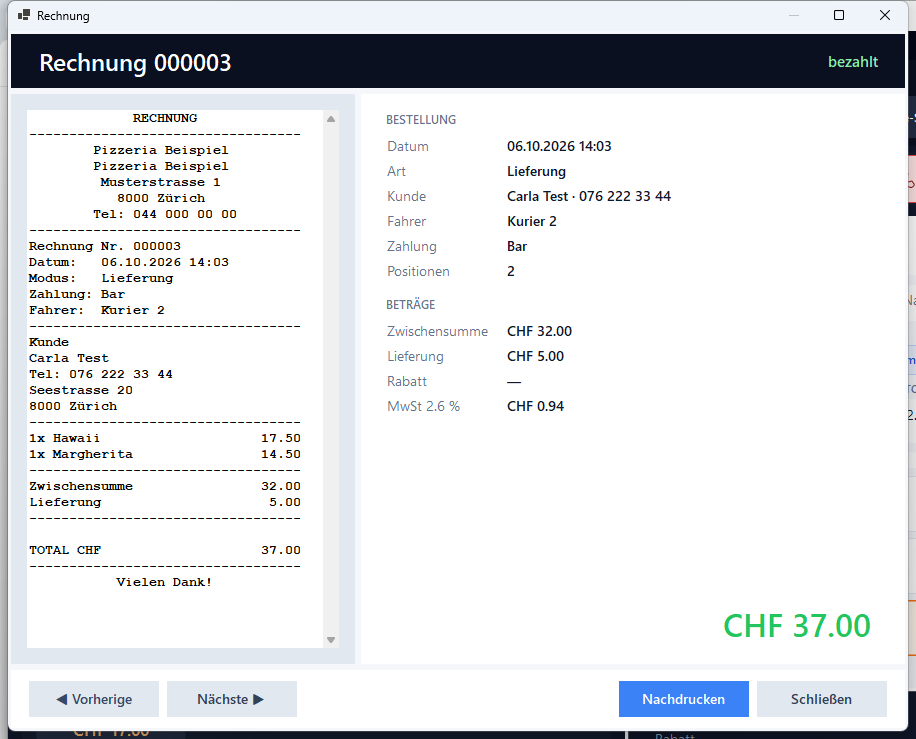
Task: Click 'Modus: Lieferung' line in the receipt
Action: [101, 278]
